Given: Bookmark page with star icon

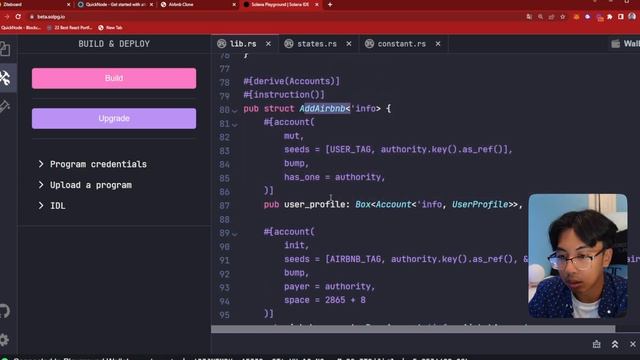Looking at the screenshot, I should [563, 17].
